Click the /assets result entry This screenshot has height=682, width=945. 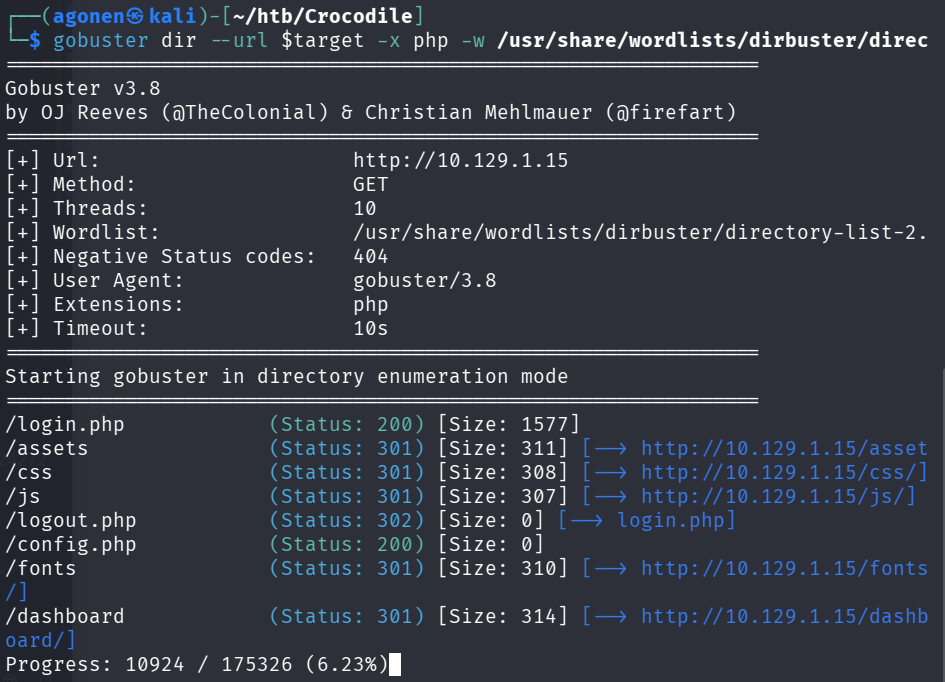pos(47,448)
